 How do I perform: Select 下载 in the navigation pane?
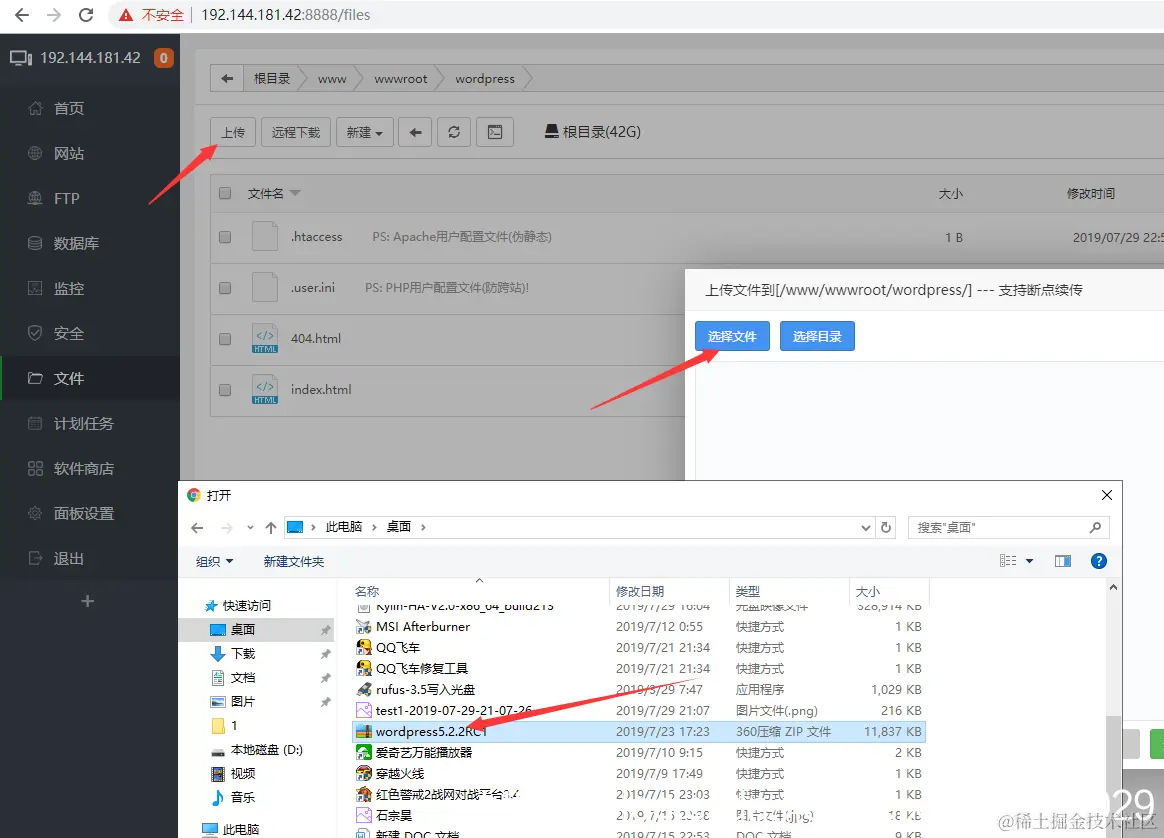(x=234, y=654)
